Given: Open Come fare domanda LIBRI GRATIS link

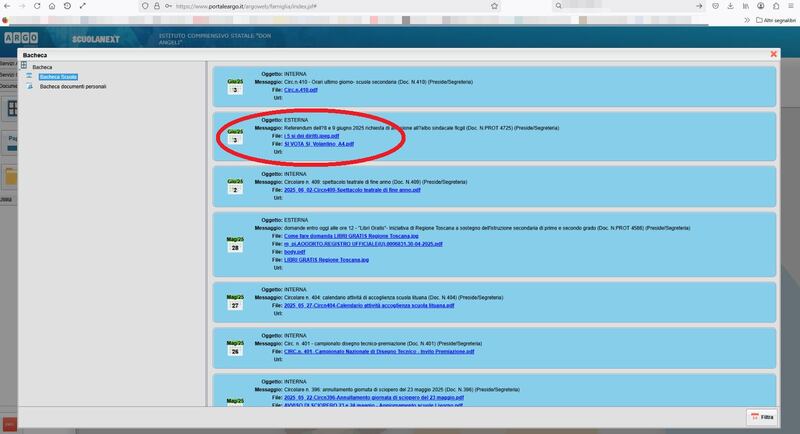Looking at the screenshot, I should click(351, 236).
